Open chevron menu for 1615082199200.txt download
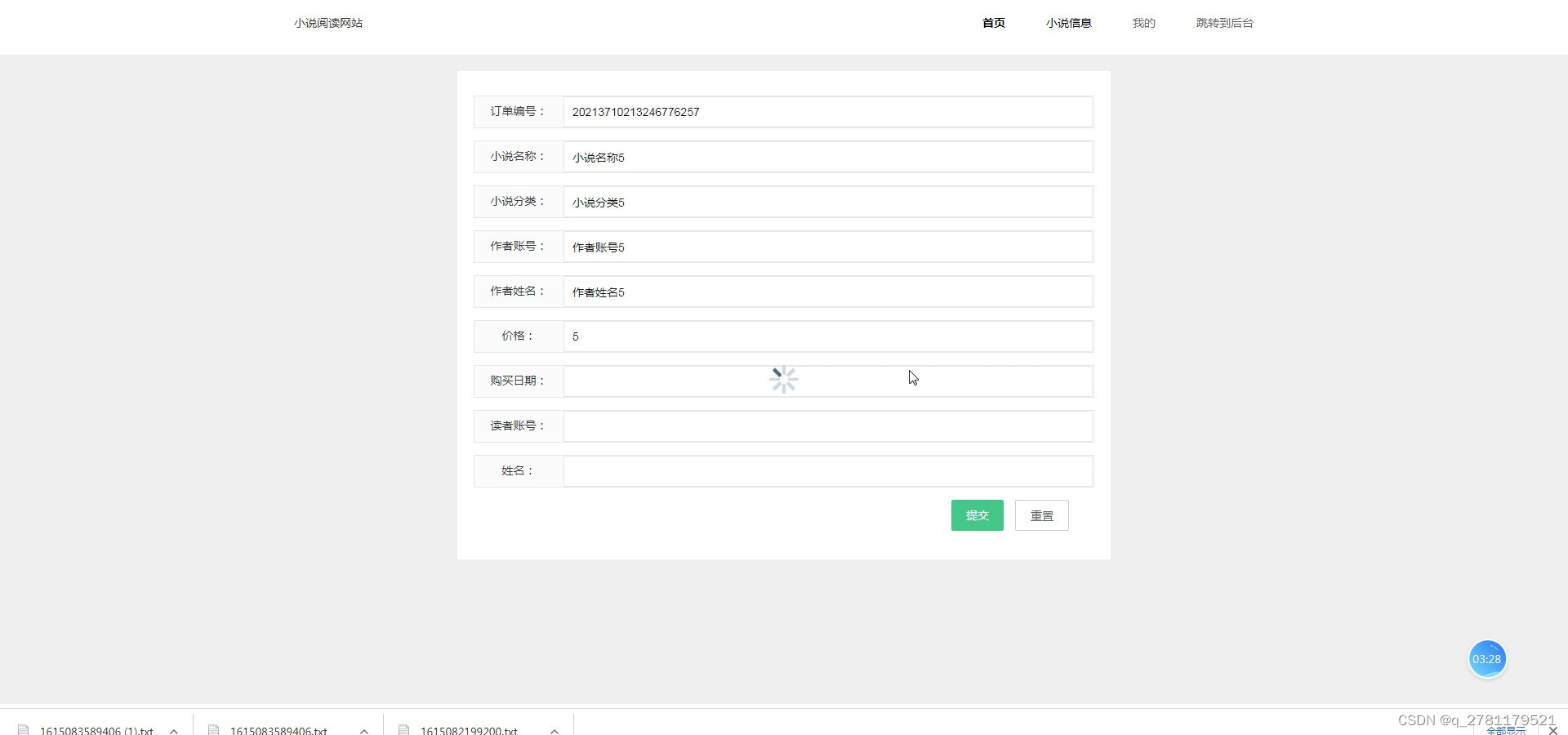Screen dimensions: 1568x735 tap(555, 730)
